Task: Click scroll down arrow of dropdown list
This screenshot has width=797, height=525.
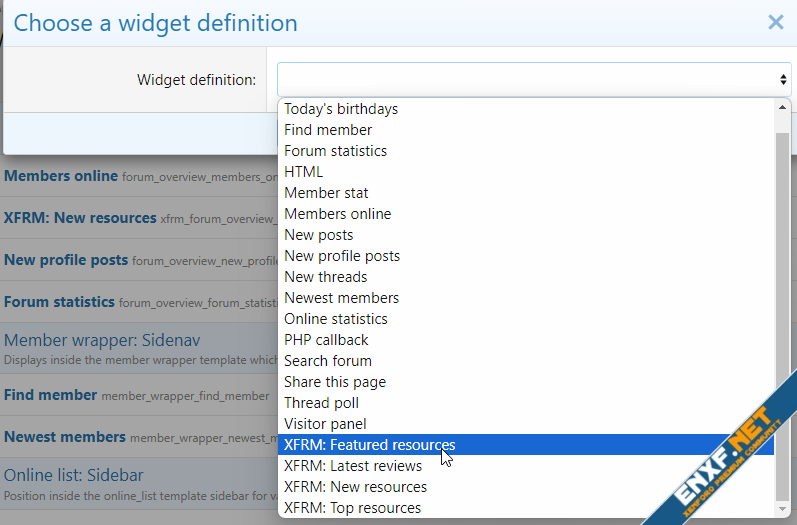Action: click(x=782, y=509)
